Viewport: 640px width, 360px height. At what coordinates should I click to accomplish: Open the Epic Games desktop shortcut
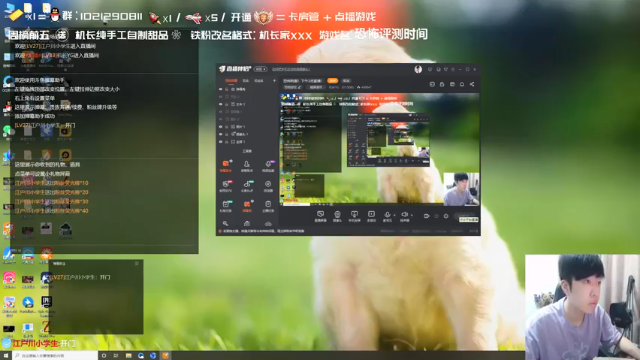coord(47,306)
